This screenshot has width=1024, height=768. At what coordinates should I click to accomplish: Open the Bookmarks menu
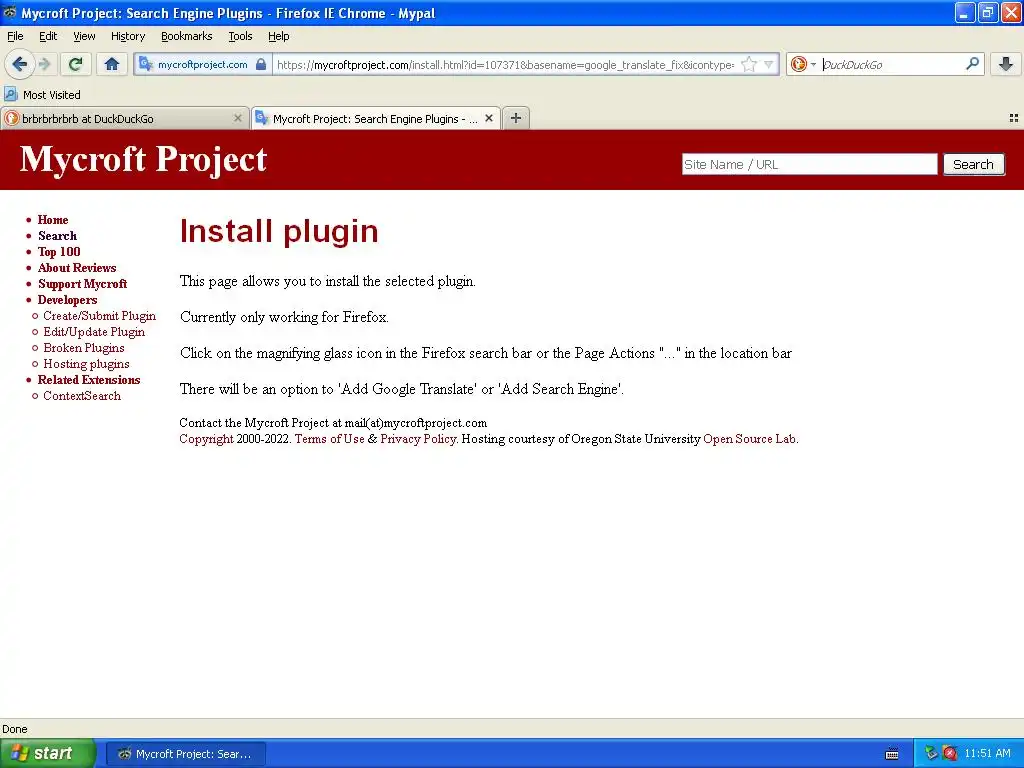pos(187,36)
